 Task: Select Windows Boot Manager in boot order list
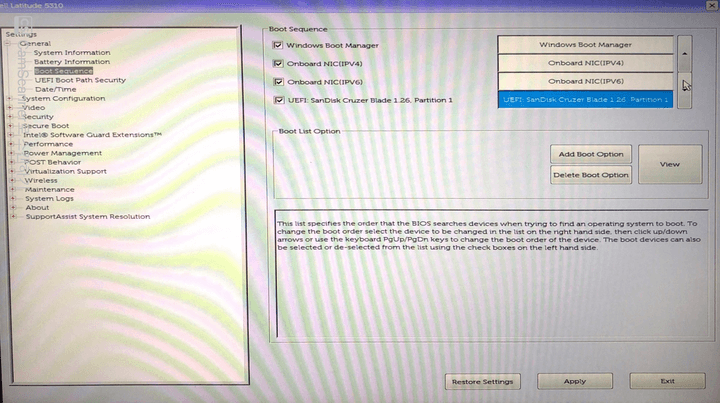[x=585, y=45]
